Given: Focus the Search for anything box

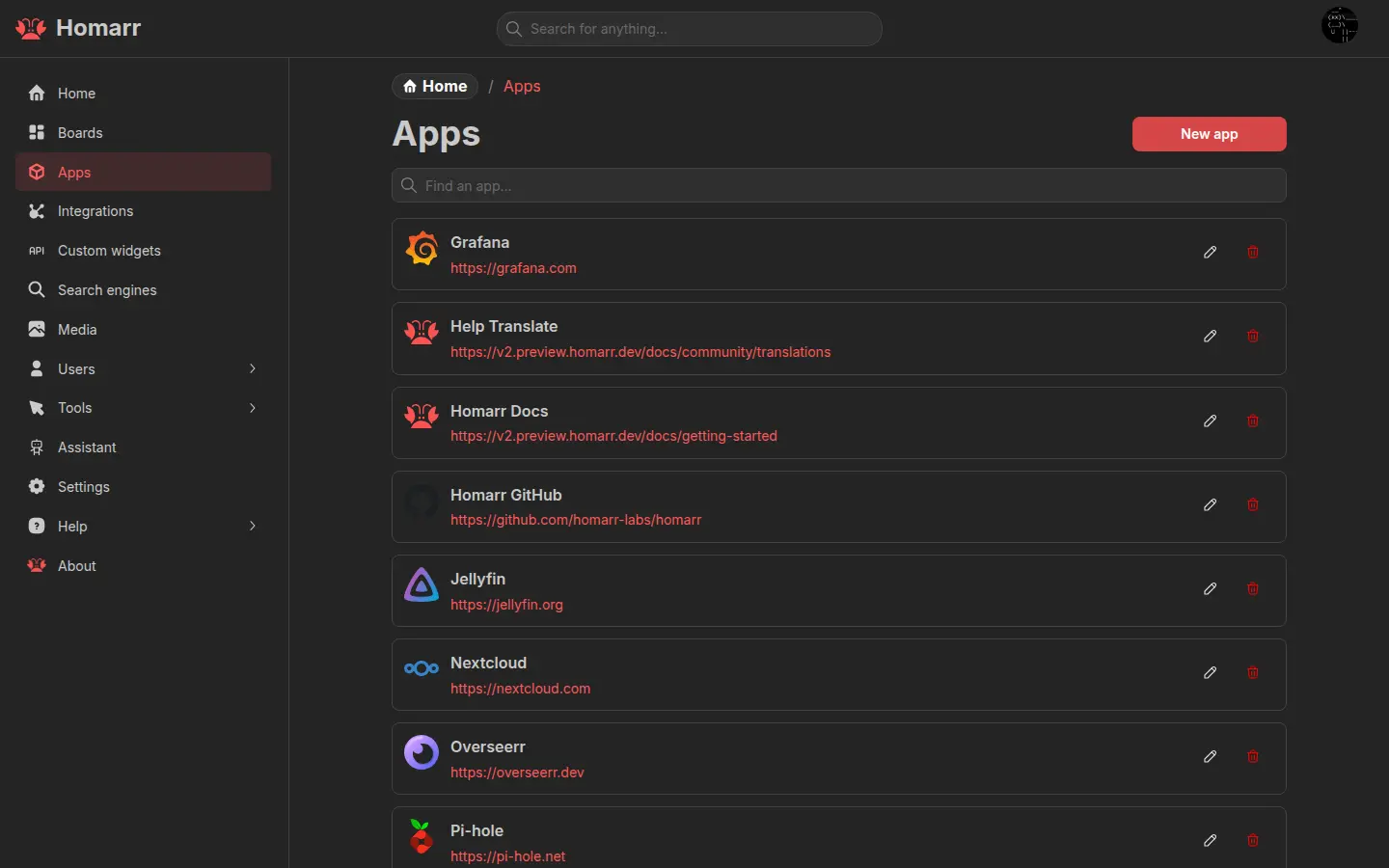Looking at the screenshot, I should coord(690,29).
